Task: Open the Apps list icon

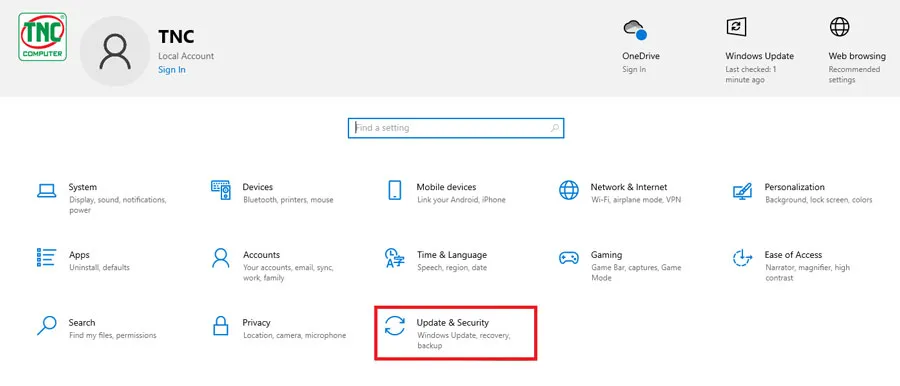Action: pos(46,258)
